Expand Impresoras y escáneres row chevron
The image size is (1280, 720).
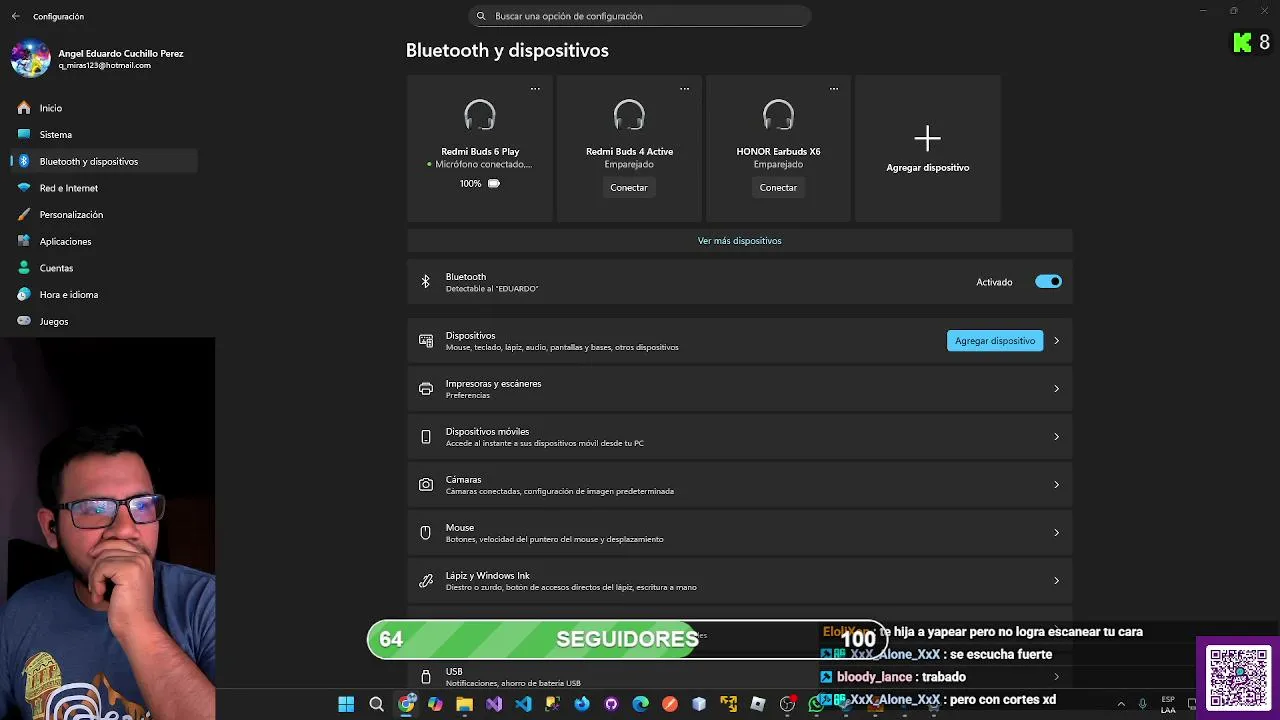click(x=1056, y=389)
